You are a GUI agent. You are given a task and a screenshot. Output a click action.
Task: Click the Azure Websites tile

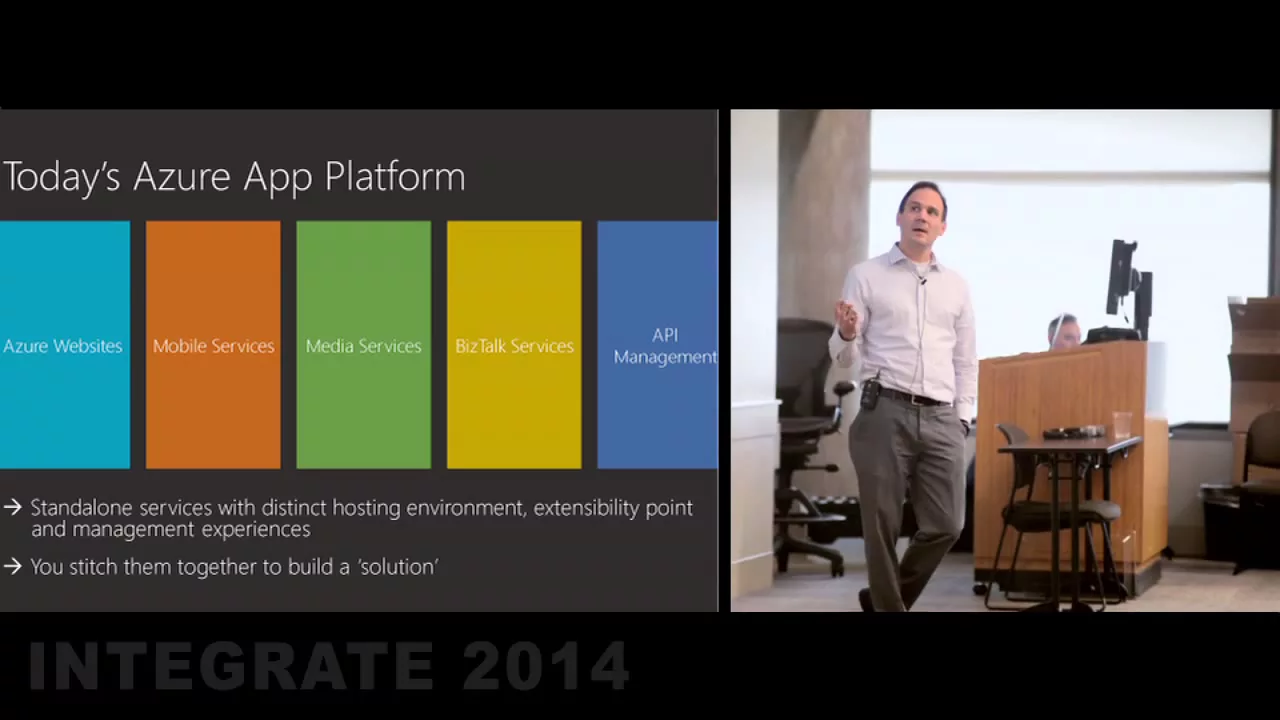[65, 345]
